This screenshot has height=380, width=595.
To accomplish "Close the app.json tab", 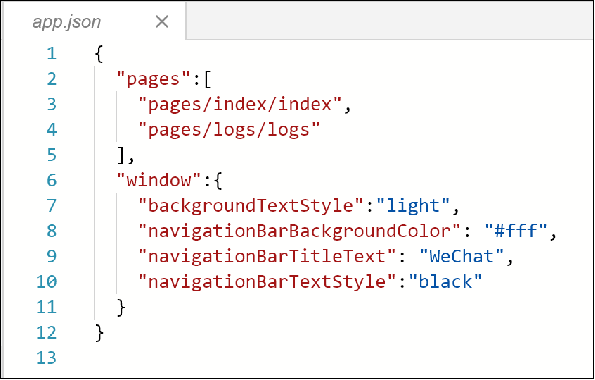I will (x=162, y=22).
